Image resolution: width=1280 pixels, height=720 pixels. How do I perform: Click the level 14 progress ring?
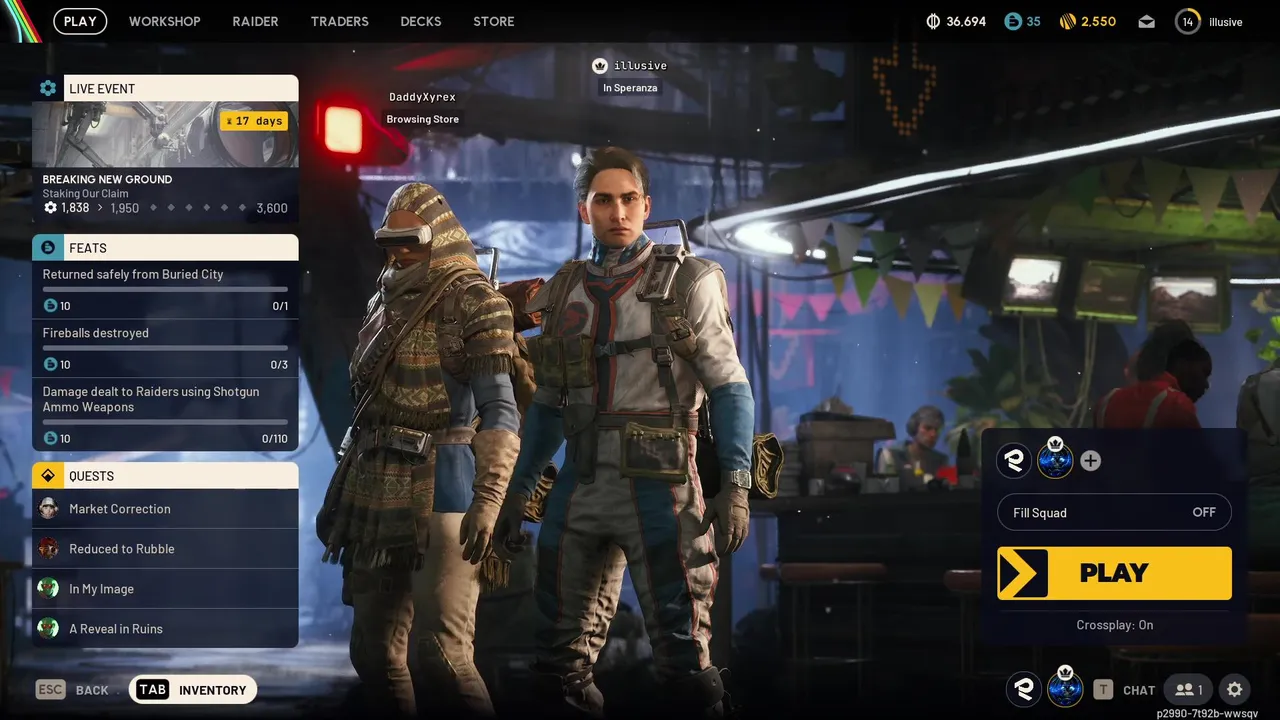1187,21
